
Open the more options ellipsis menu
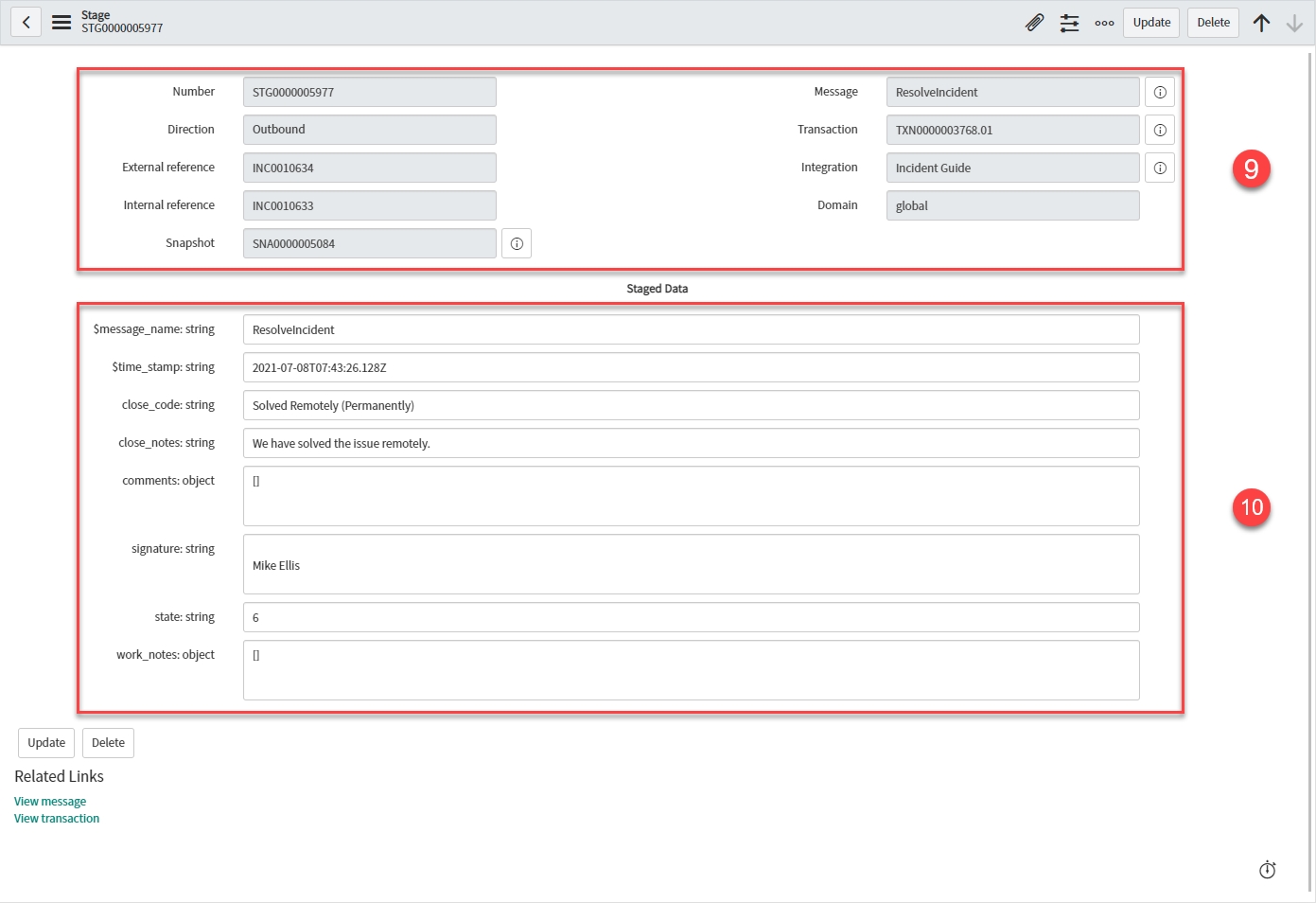point(1104,23)
